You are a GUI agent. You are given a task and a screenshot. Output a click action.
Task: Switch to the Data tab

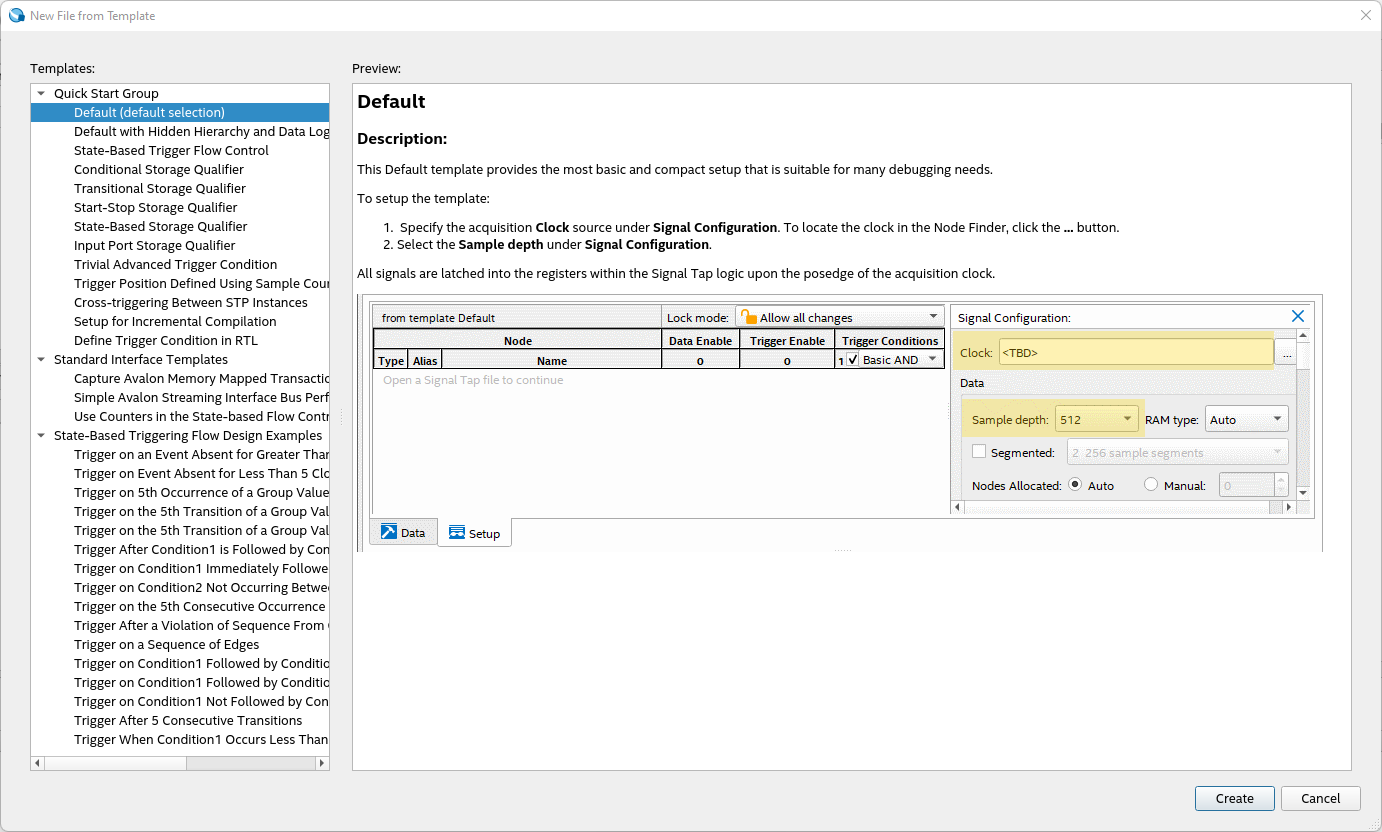click(x=403, y=533)
